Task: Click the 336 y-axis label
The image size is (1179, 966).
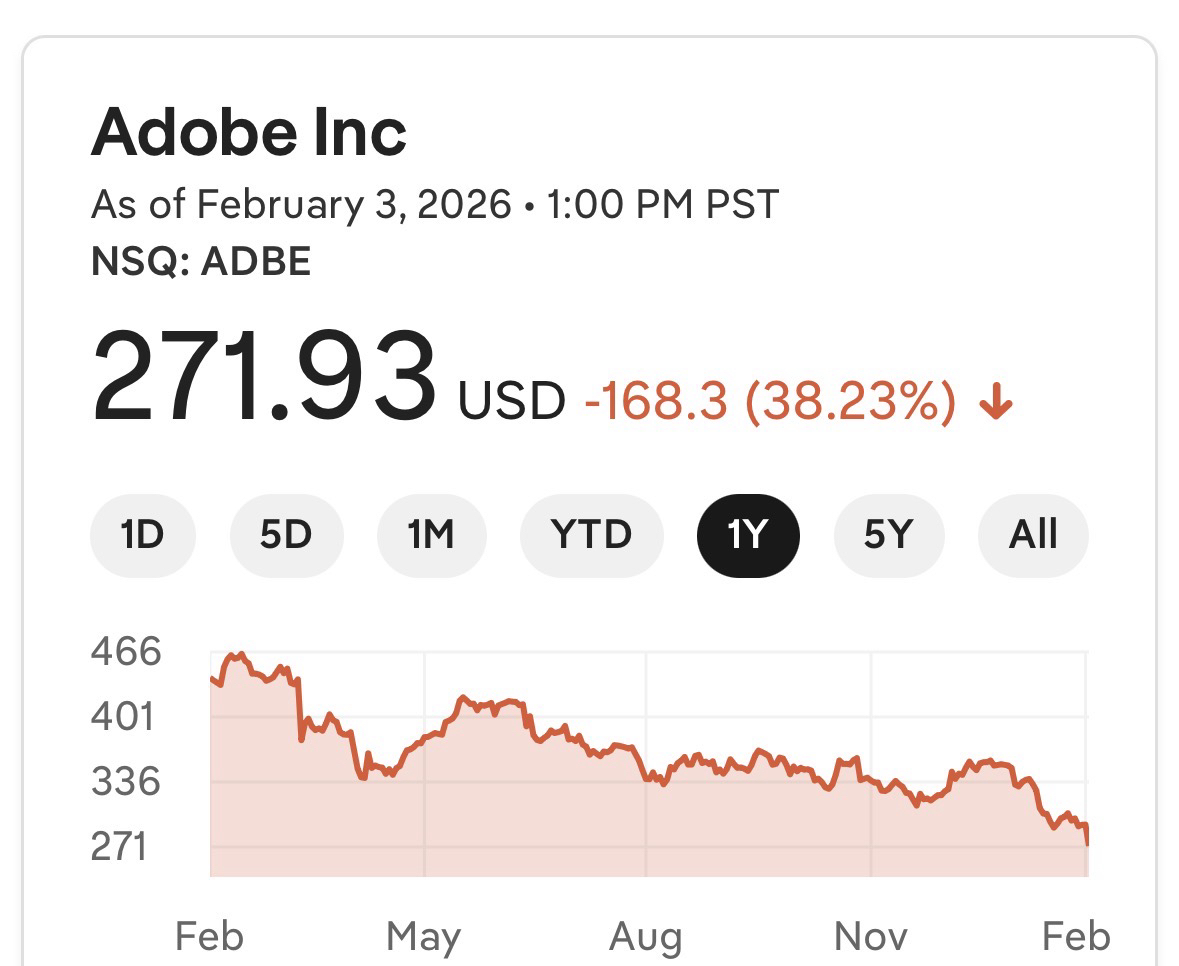Action: point(125,782)
